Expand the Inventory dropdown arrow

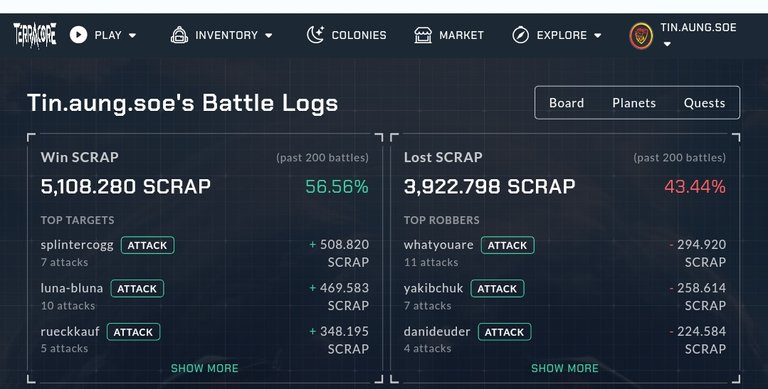click(268, 36)
